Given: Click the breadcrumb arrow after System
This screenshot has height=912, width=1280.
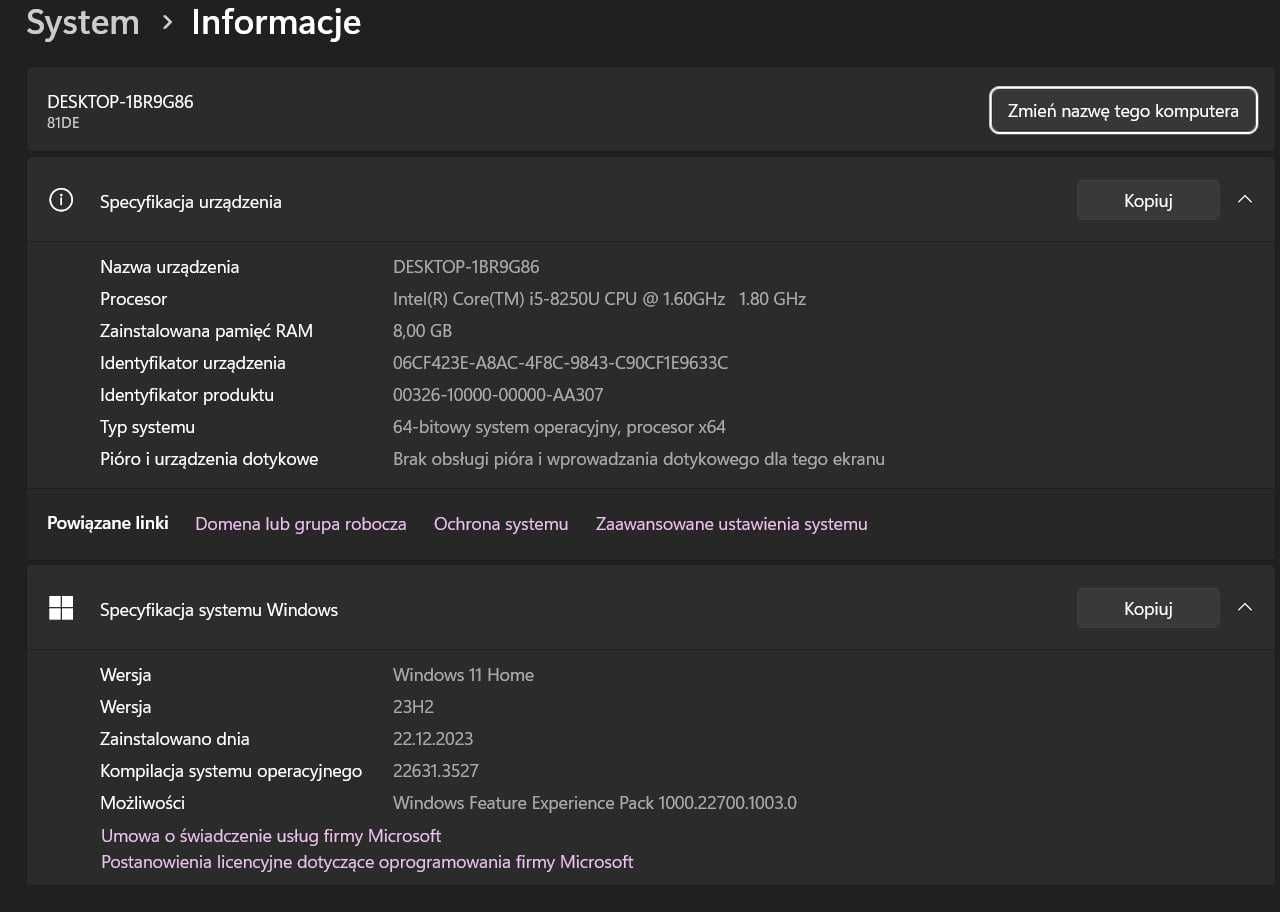Looking at the screenshot, I should [x=167, y=23].
